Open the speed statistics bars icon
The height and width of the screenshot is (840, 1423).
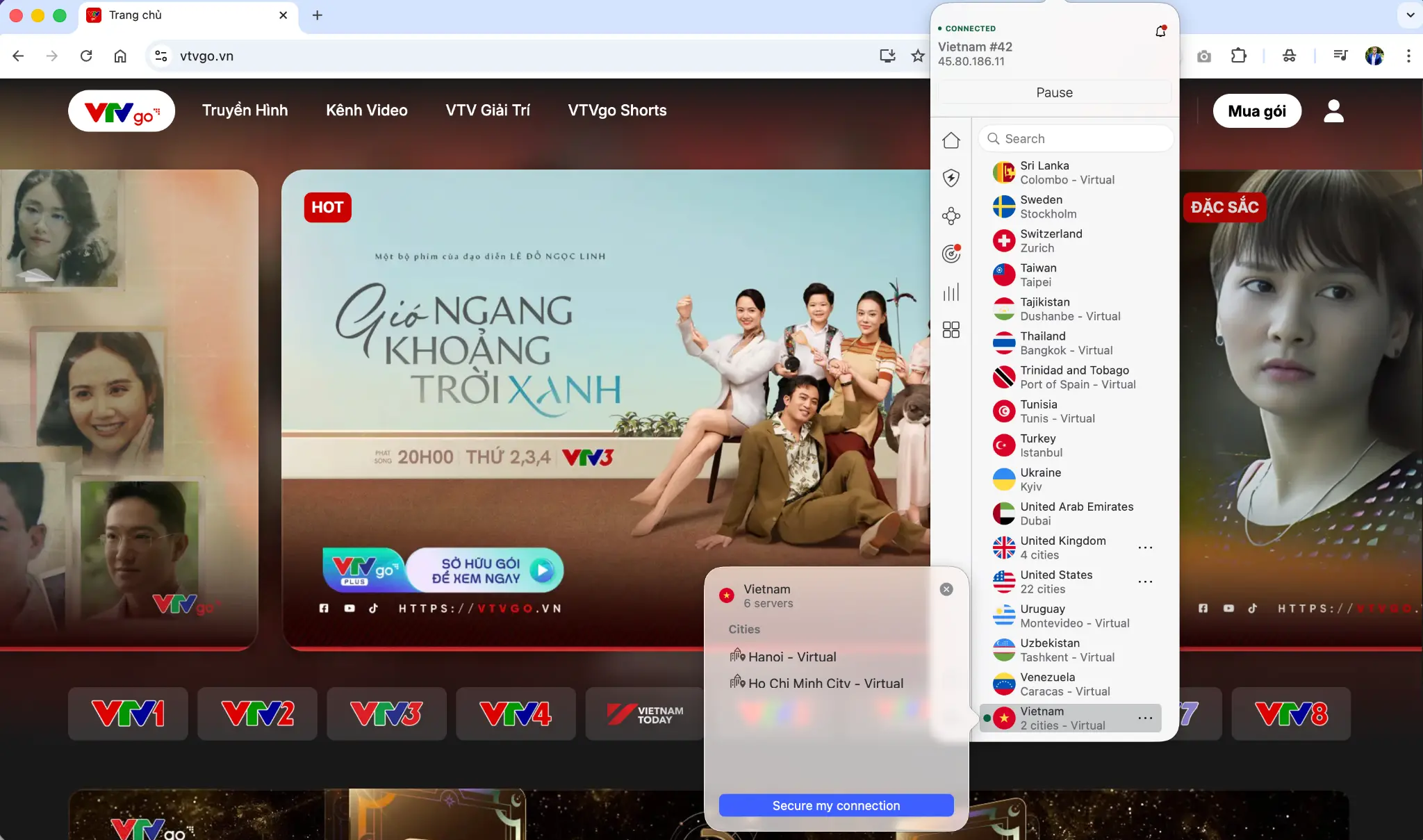pos(951,293)
